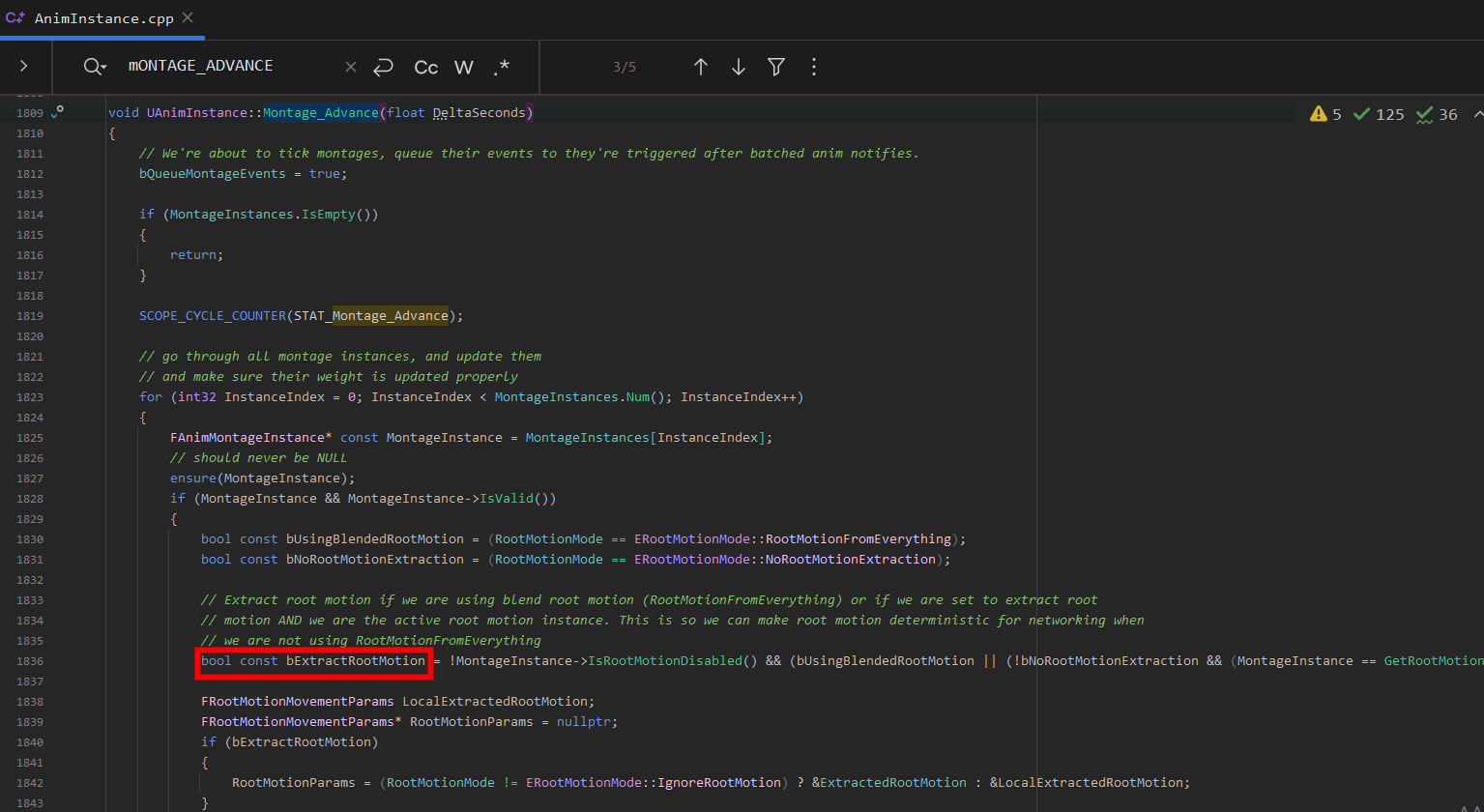1484x812 pixels.
Task: Click FAnimMontageInstance* type on line 1825
Action: pyautogui.click(x=251, y=438)
